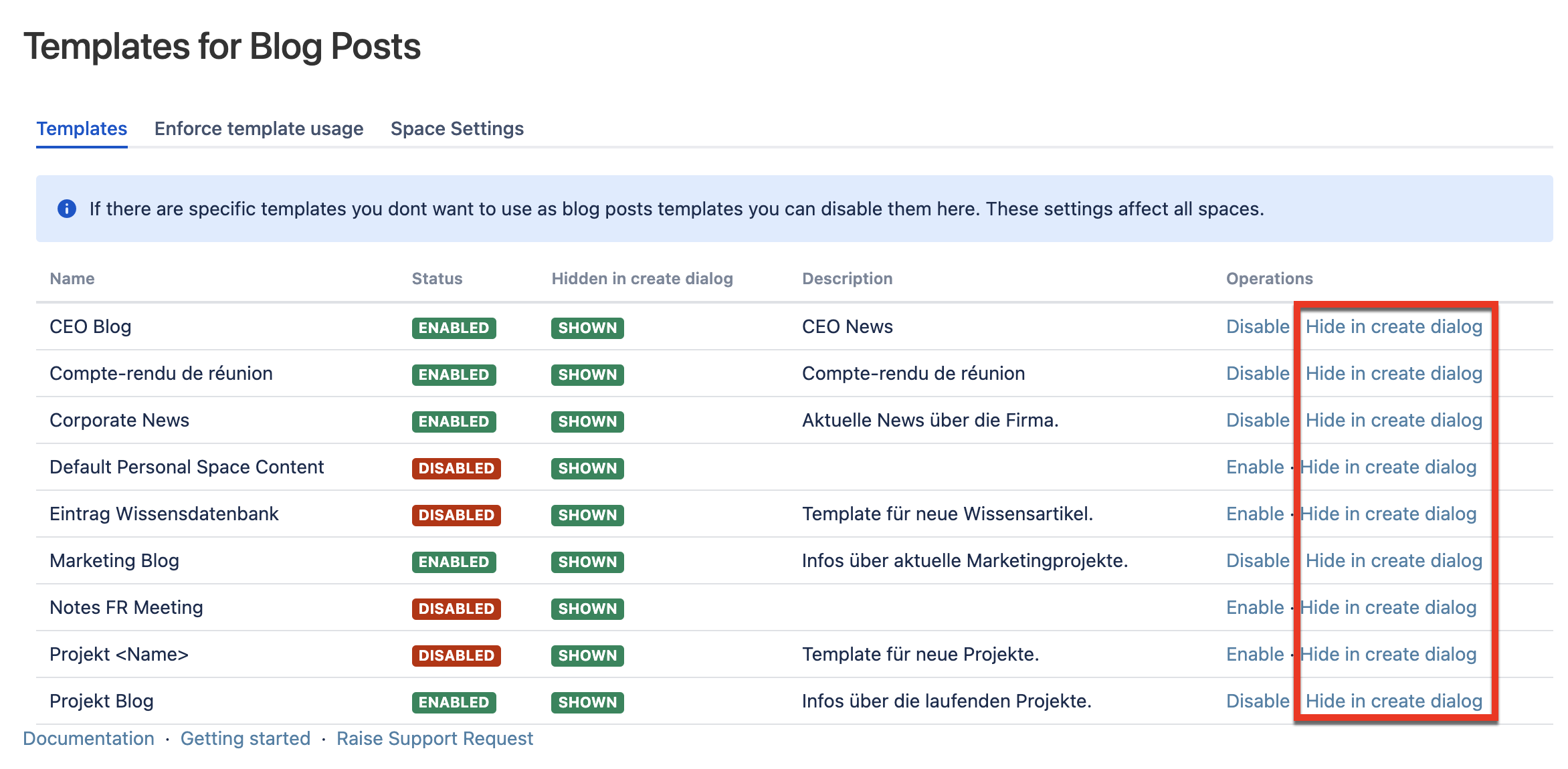Select the Templates tab
Viewport: 1568px width, 769px height.
[82, 128]
